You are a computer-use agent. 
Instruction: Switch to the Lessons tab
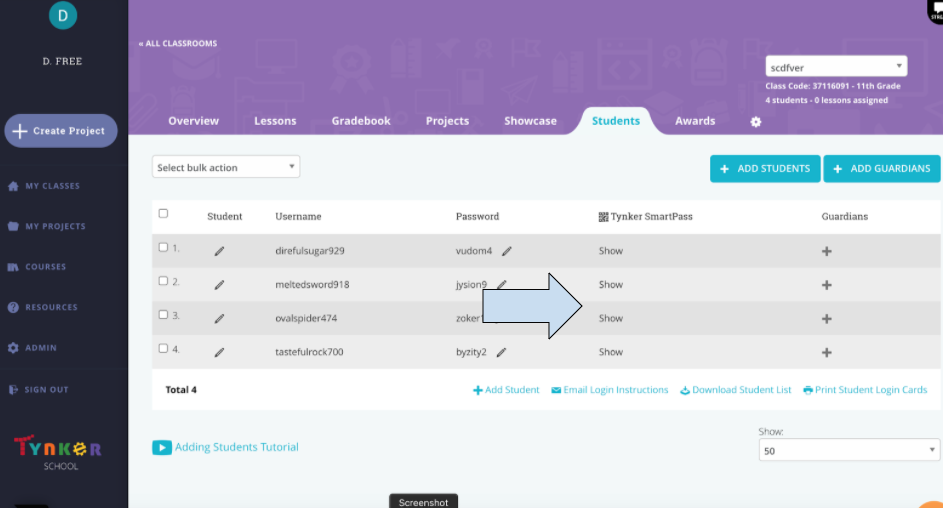(x=275, y=121)
